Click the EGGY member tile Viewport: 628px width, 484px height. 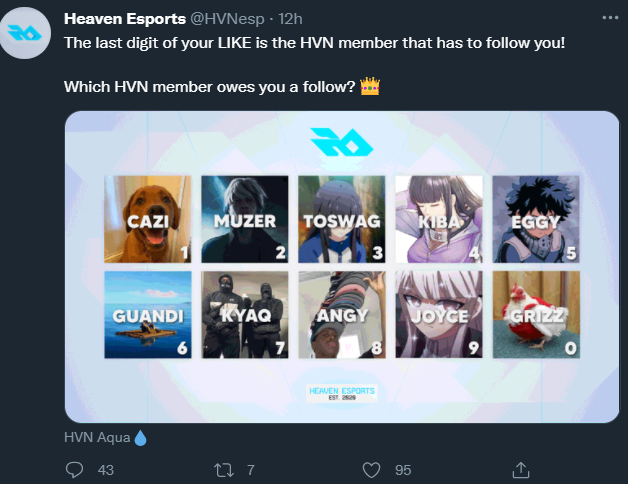(x=536, y=219)
